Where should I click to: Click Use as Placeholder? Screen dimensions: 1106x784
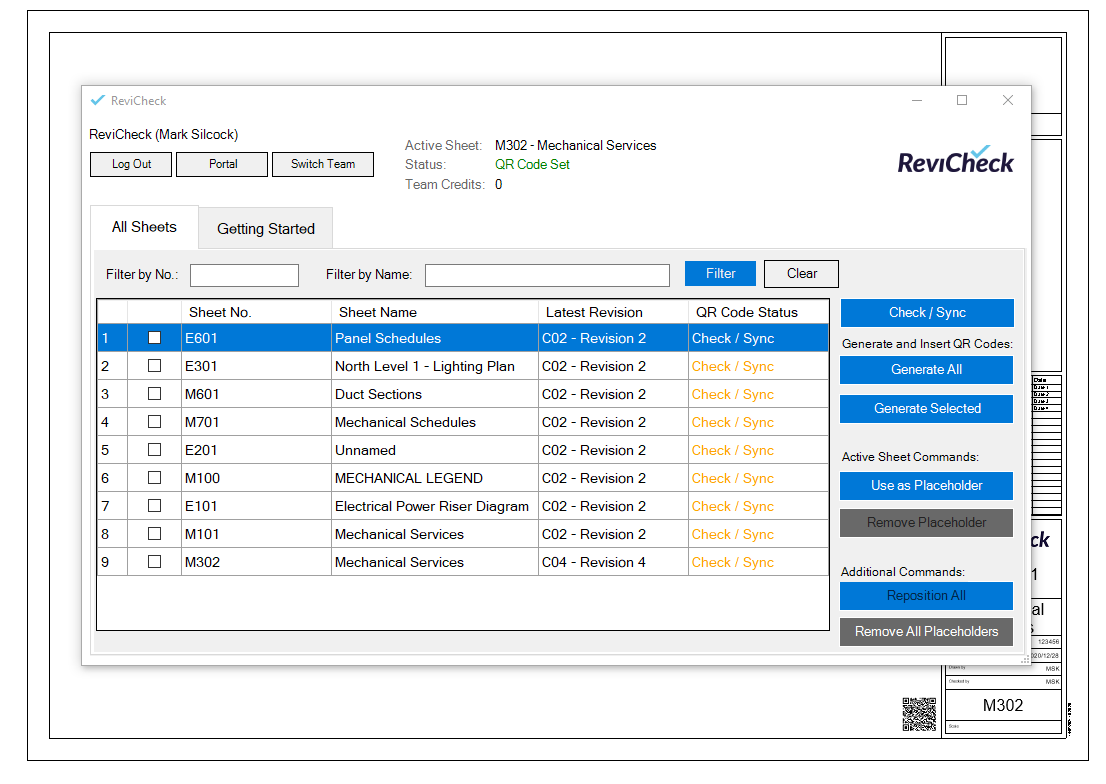(x=926, y=486)
